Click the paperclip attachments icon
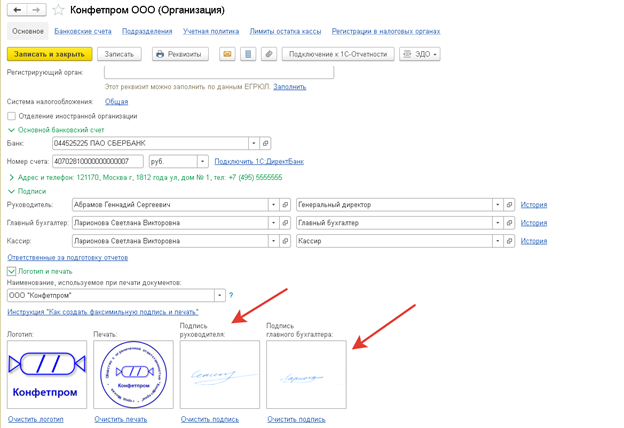The height and width of the screenshot is (428, 624). (x=268, y=54)
